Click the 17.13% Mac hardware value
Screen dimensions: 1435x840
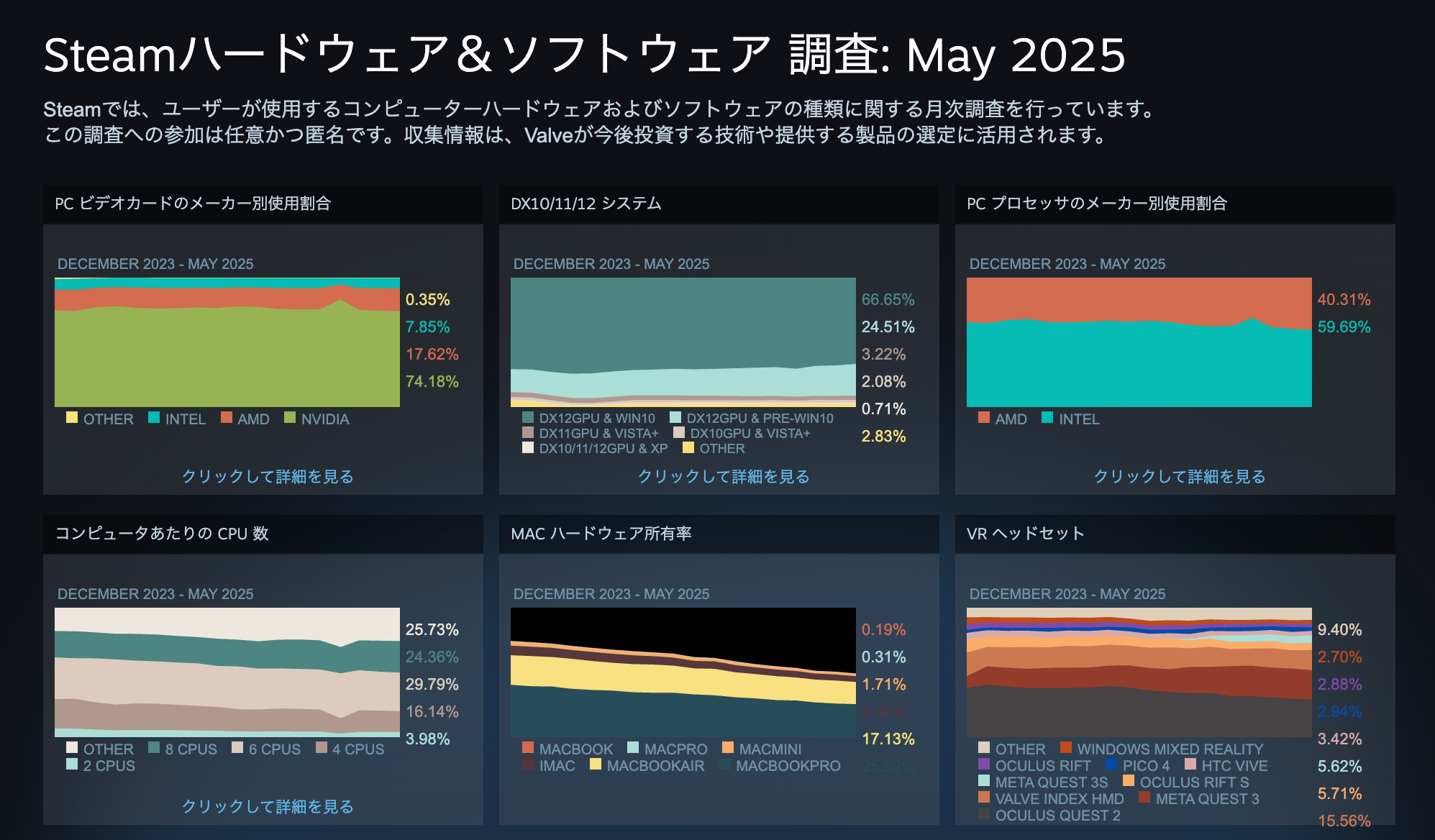tap(888, 739)
